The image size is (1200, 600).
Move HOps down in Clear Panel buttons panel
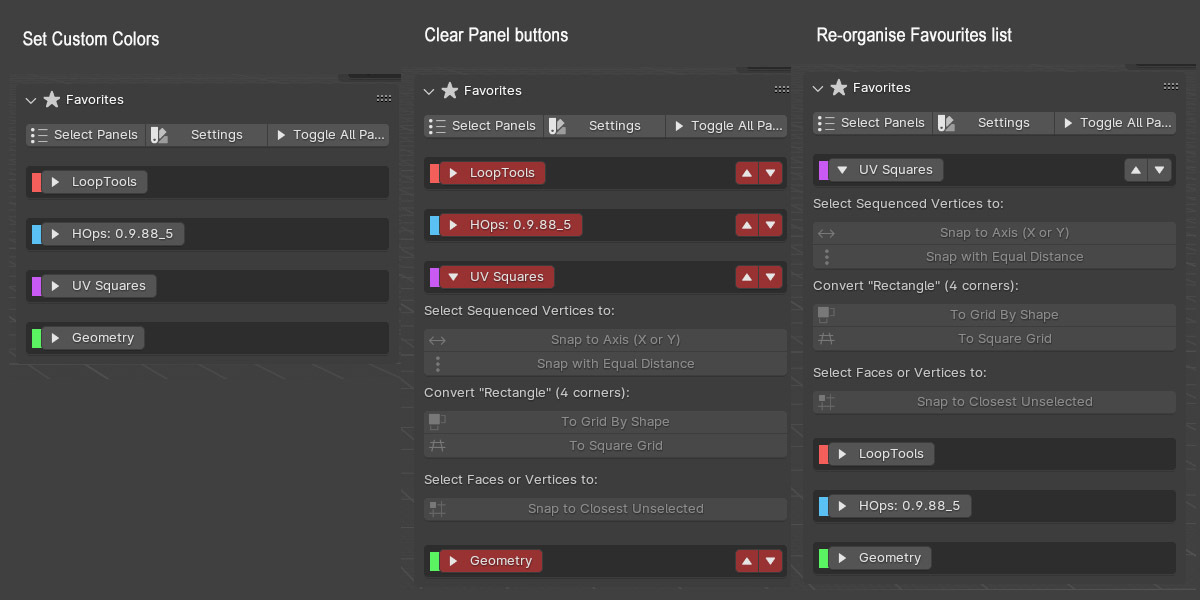point(770,225)
